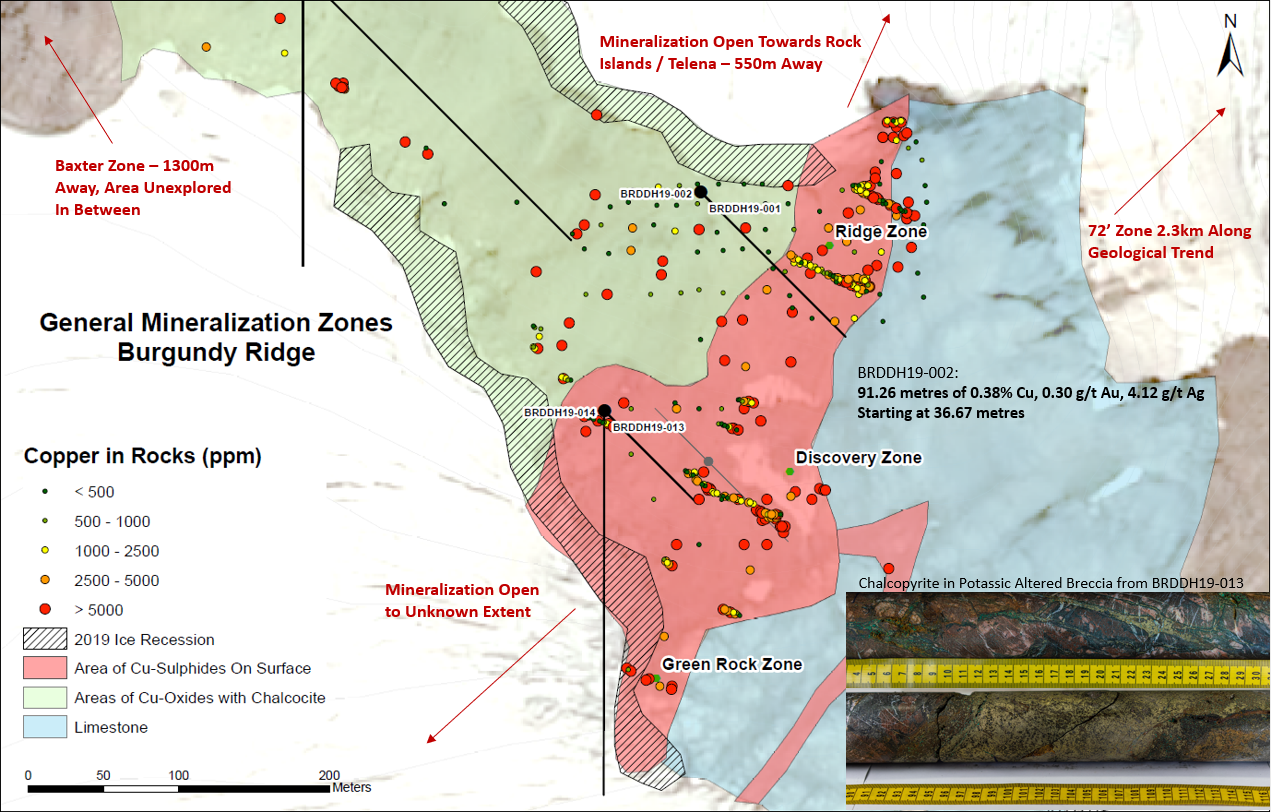Viewport: 1271px width, 812px height.
Task: Click the yellow '1000 - 2500' legend dot
Action: click(46, 551)
